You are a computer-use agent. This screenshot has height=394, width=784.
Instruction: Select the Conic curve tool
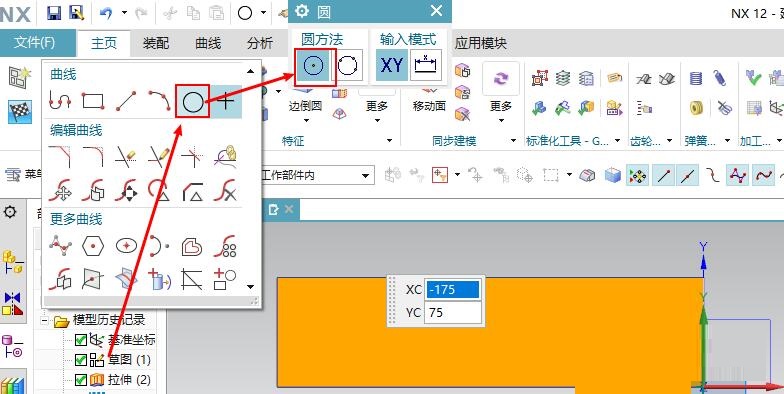click(x=159, y=246)
